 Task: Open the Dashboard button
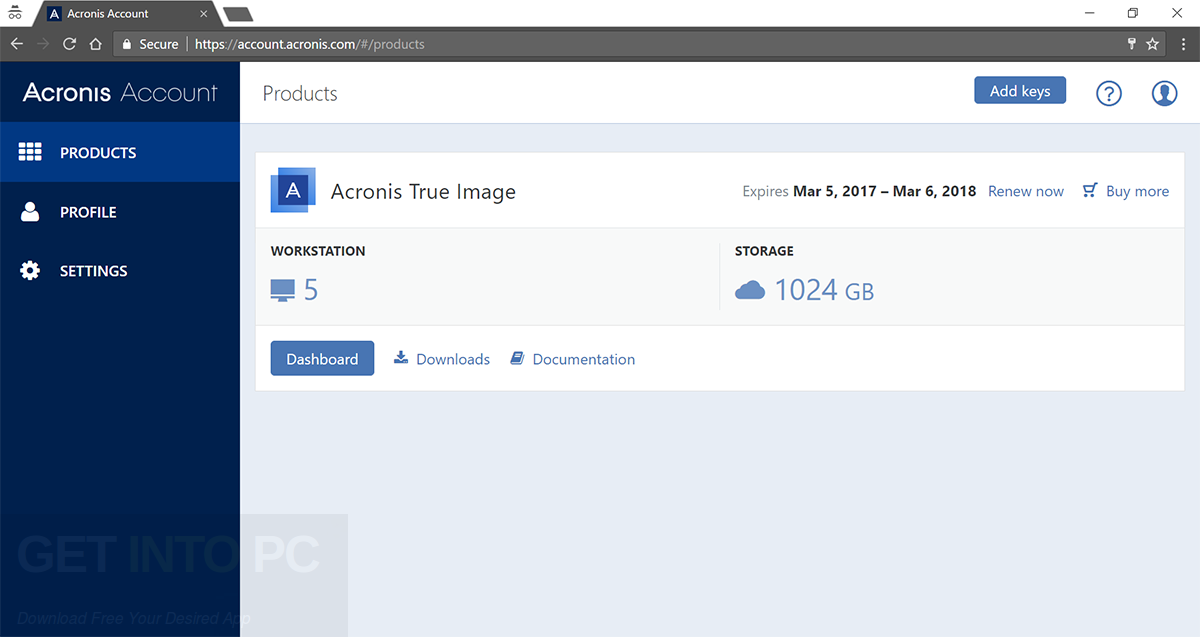coord(322,358)
